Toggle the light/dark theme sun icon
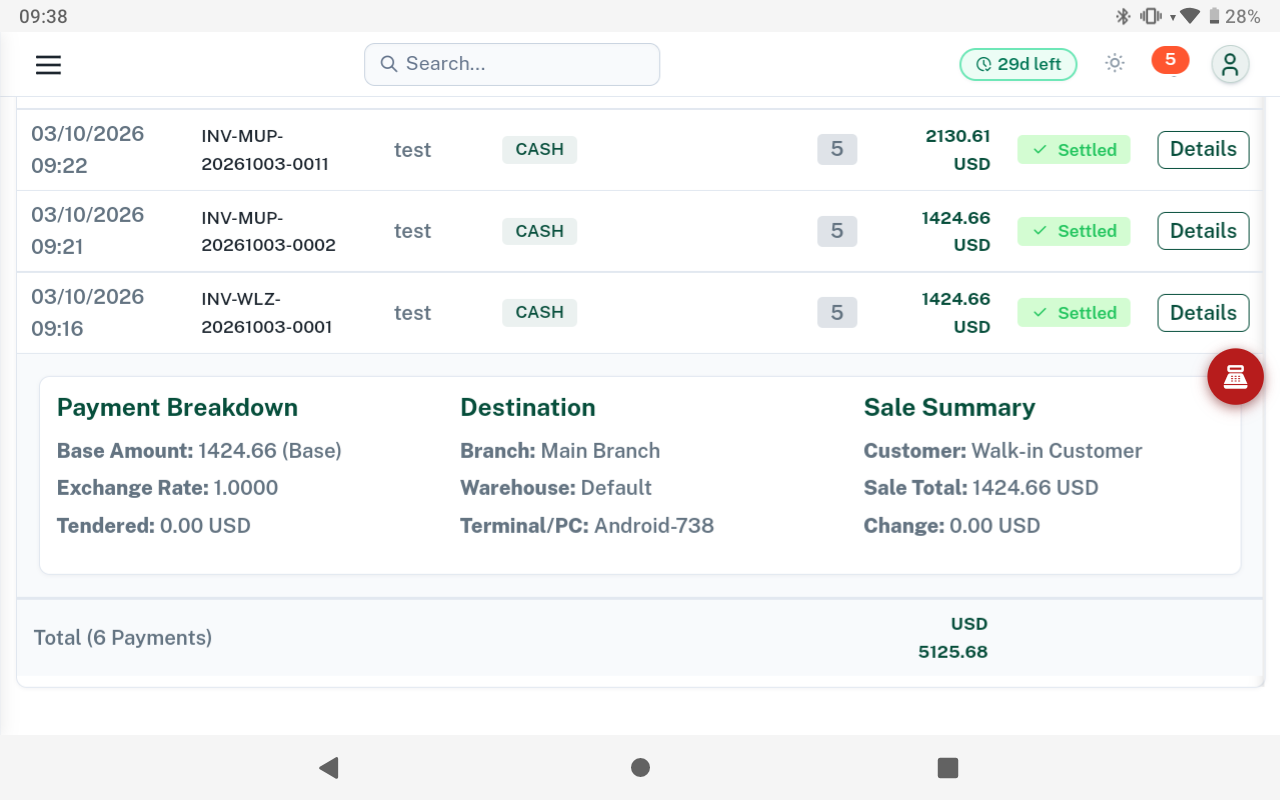Image resolution: width=1280 pixels, height=800 pixels. click(1115, 64)
